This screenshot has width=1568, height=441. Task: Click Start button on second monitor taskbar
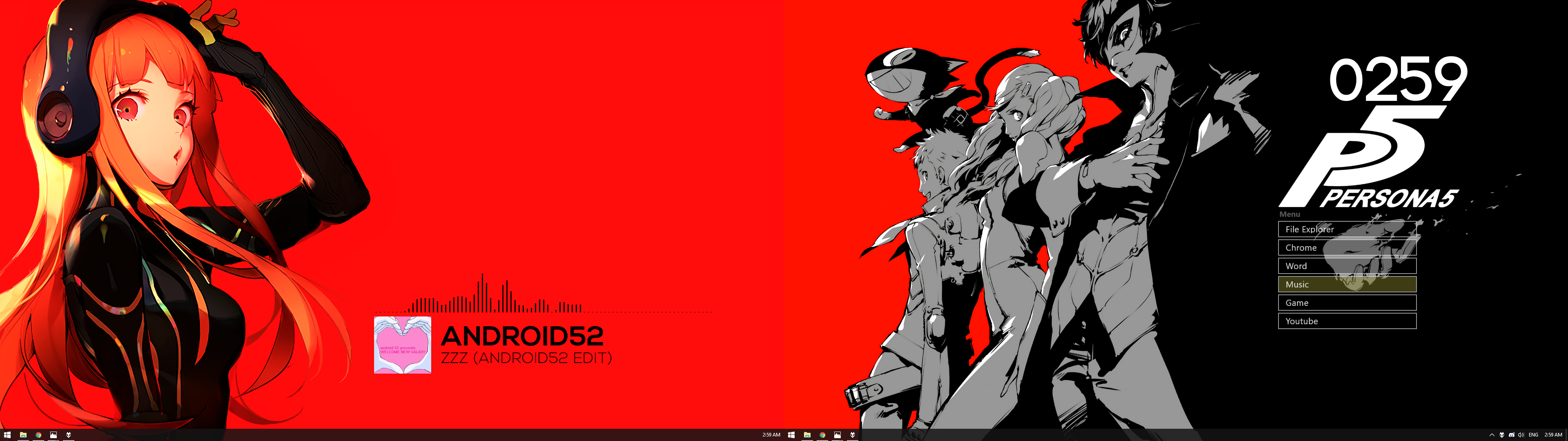(x=791, y=435)
